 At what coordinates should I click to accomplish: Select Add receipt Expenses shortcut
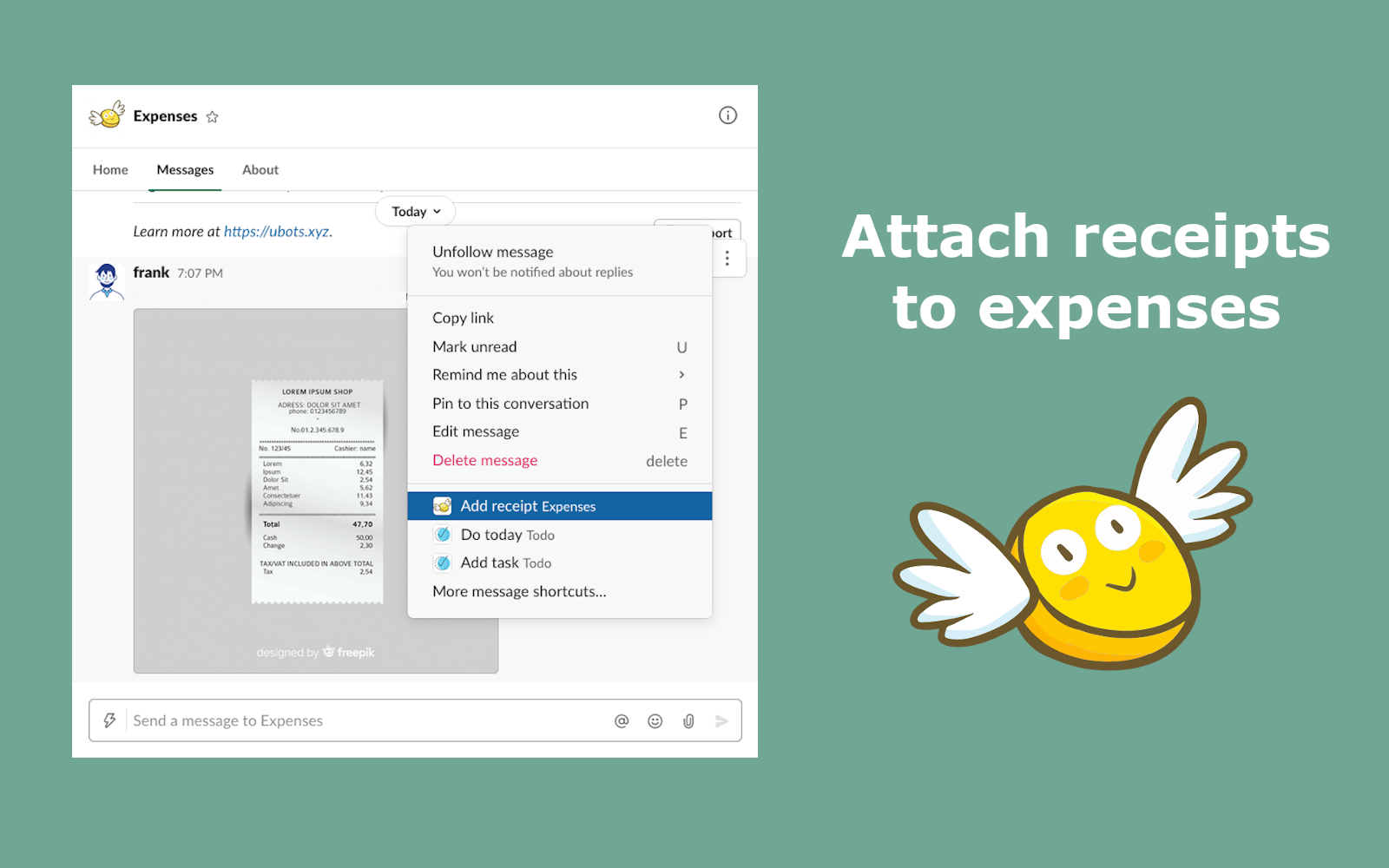pyautogui.click(x=560, y=506)
